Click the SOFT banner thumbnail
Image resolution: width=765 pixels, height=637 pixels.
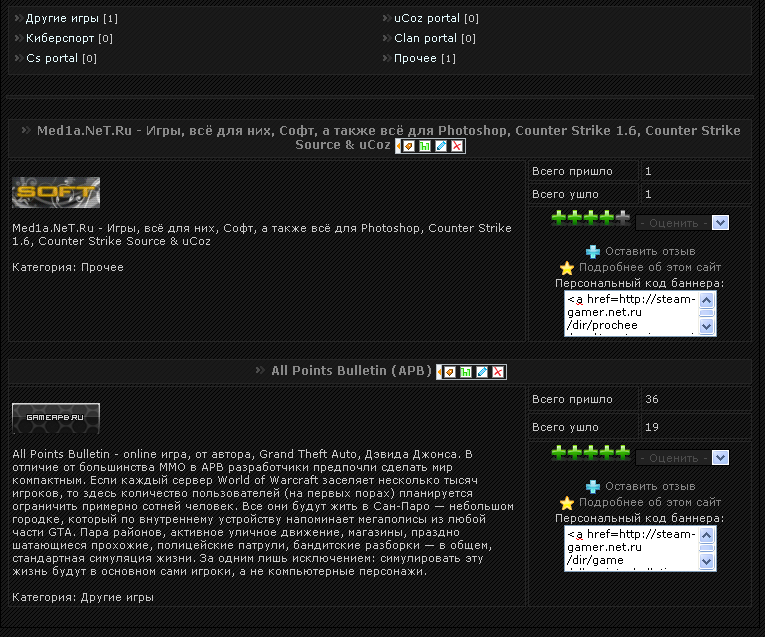(x=56, y=193)
